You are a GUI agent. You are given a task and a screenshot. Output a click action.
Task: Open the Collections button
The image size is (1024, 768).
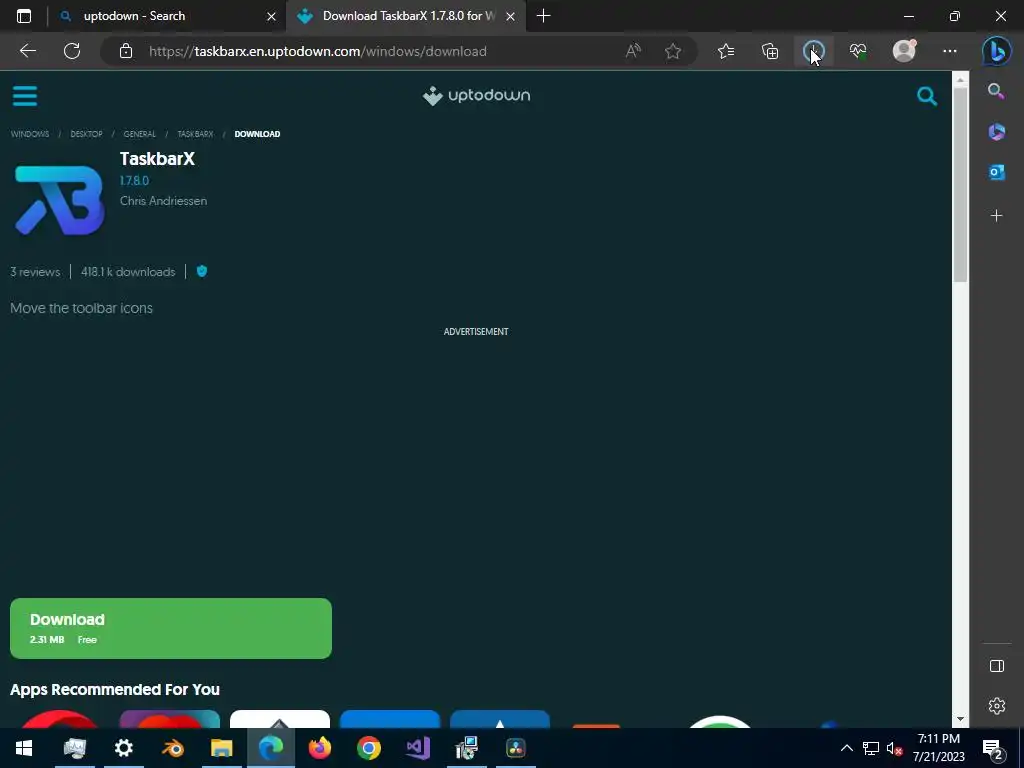pos(770,51)
